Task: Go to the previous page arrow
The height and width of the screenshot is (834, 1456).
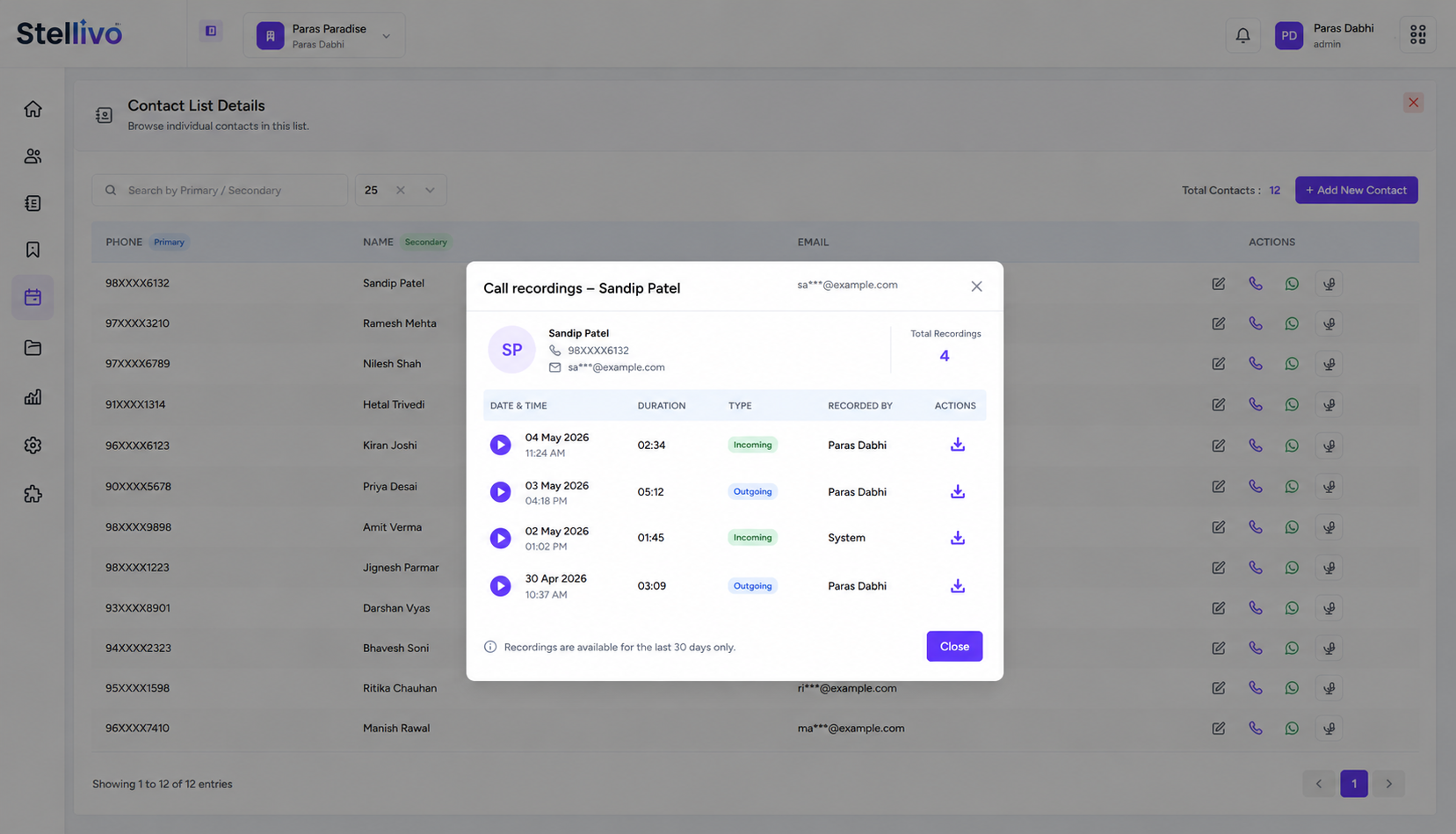Action: [1318, 784]
